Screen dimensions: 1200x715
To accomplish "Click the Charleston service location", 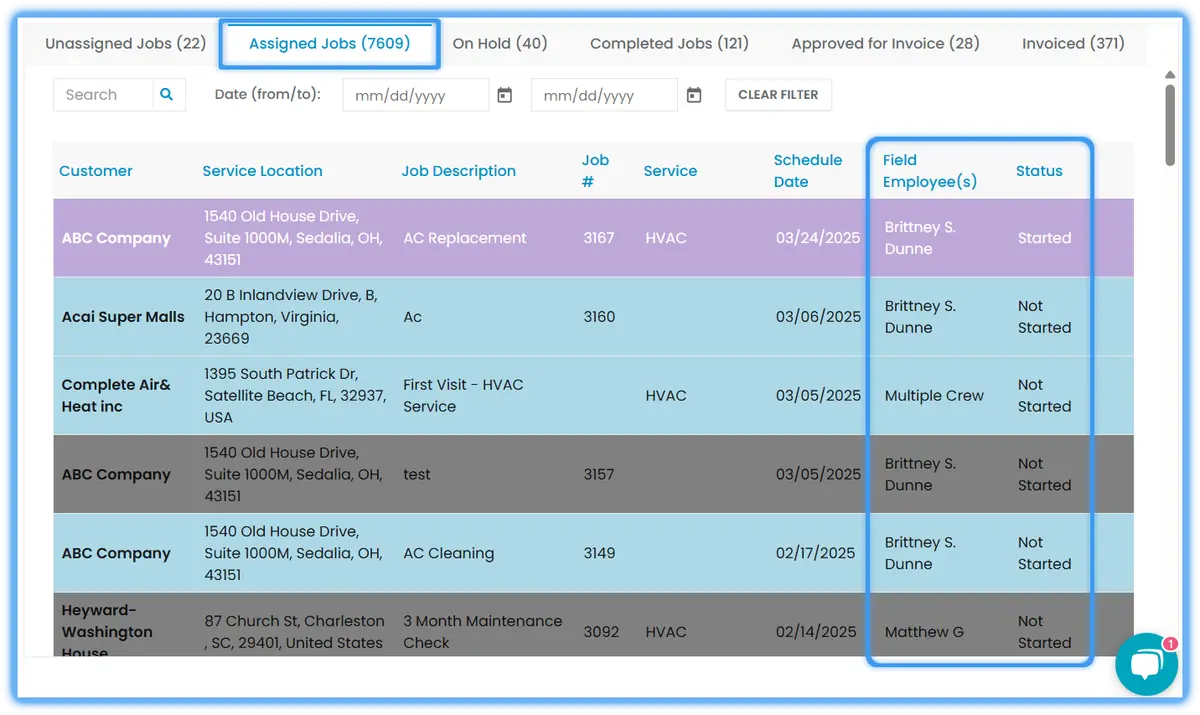I will click(294, 632).
